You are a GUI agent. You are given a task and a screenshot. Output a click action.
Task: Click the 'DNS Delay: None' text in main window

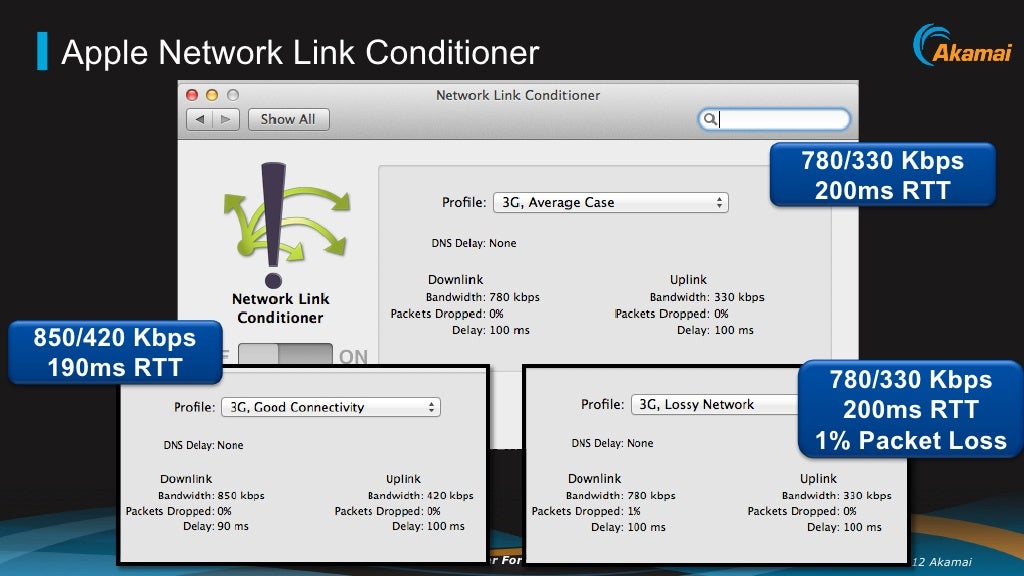(x=473, y=243)
